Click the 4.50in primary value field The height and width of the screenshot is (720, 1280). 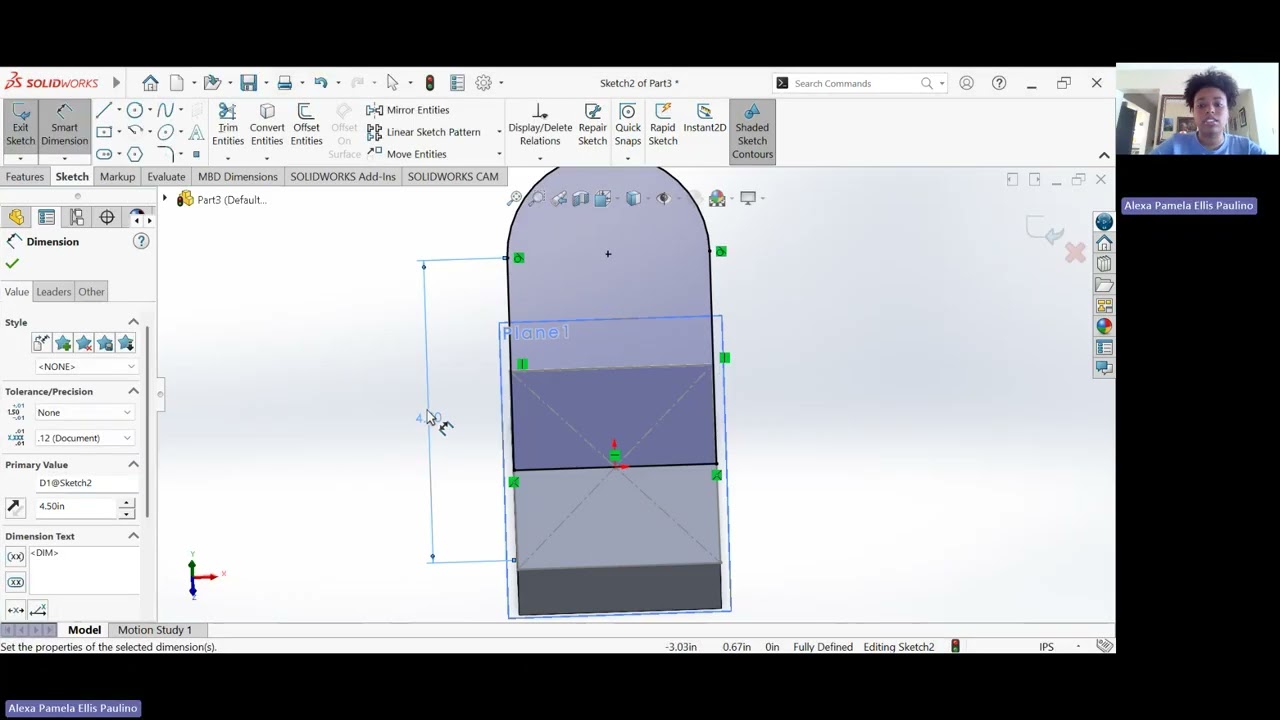[x=76, y=506]
